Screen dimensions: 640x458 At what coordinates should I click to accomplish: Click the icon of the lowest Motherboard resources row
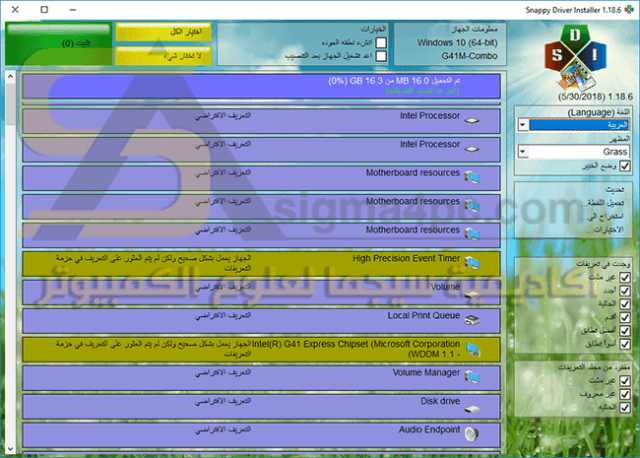click(x=472, y=234)
